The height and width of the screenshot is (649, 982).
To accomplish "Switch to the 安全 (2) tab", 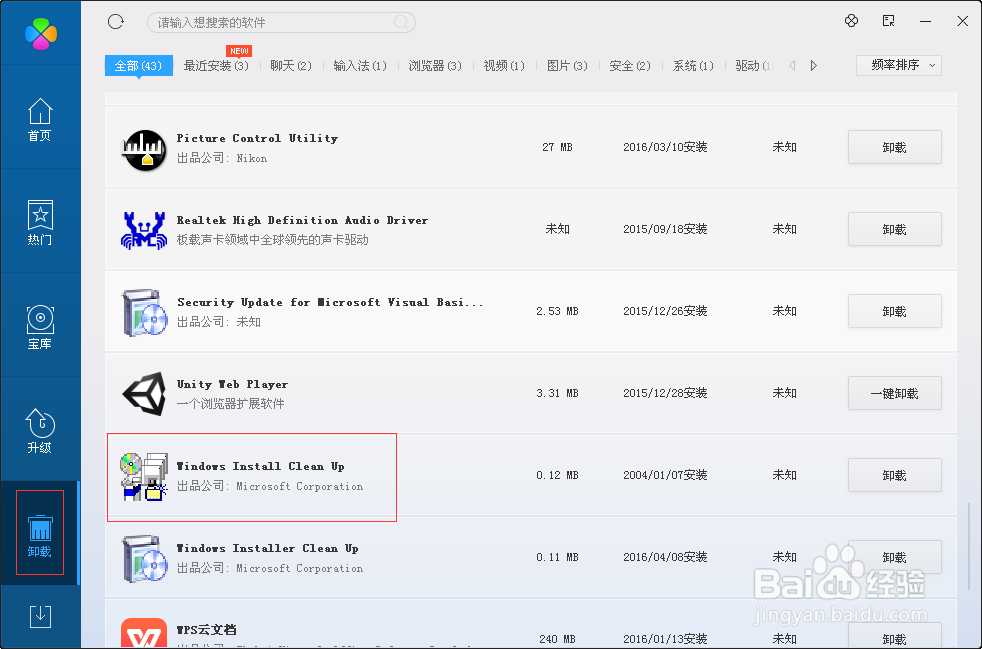I will pyautogui.click(x=630, y=66).
